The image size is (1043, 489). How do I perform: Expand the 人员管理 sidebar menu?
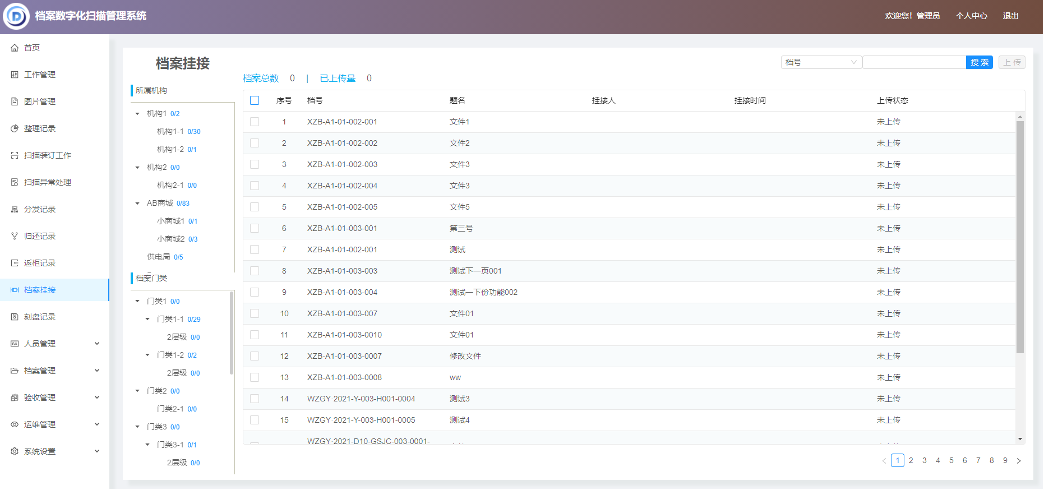(x=96, y=344)
